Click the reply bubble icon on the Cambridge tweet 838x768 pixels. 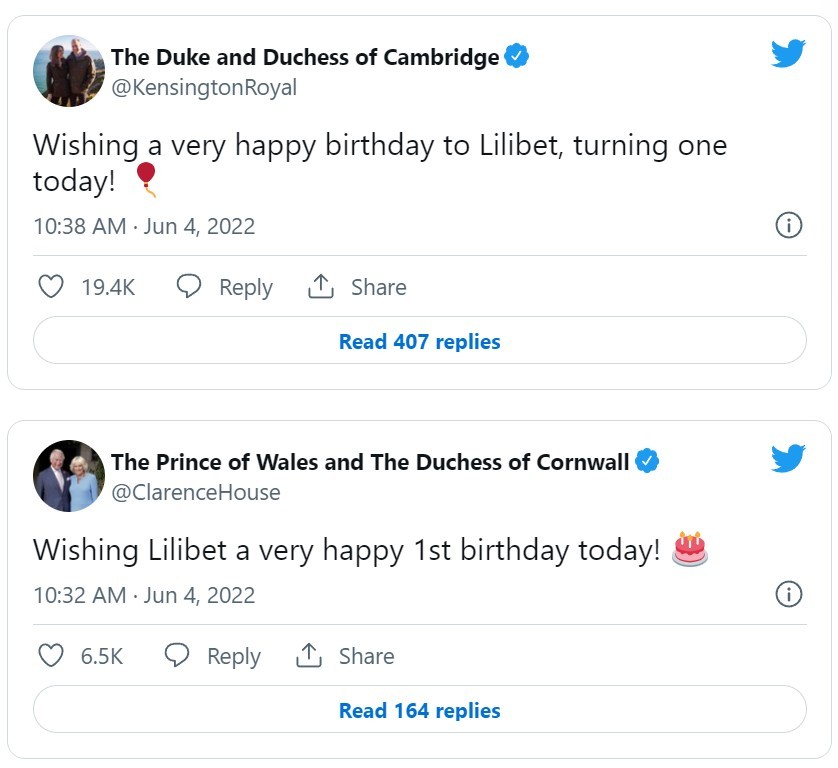188,287
